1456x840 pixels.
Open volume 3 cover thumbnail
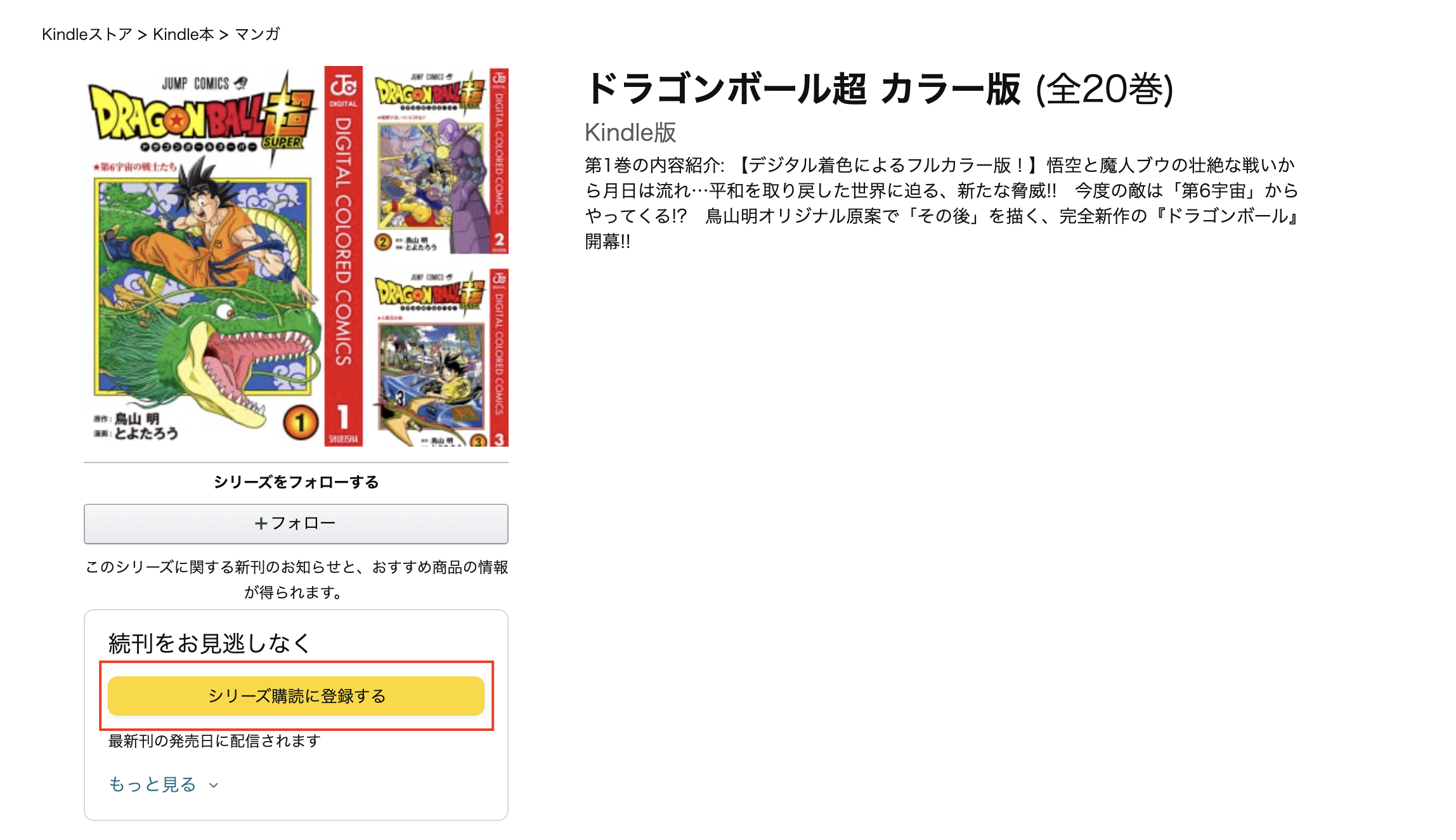[x=440, y=358]
